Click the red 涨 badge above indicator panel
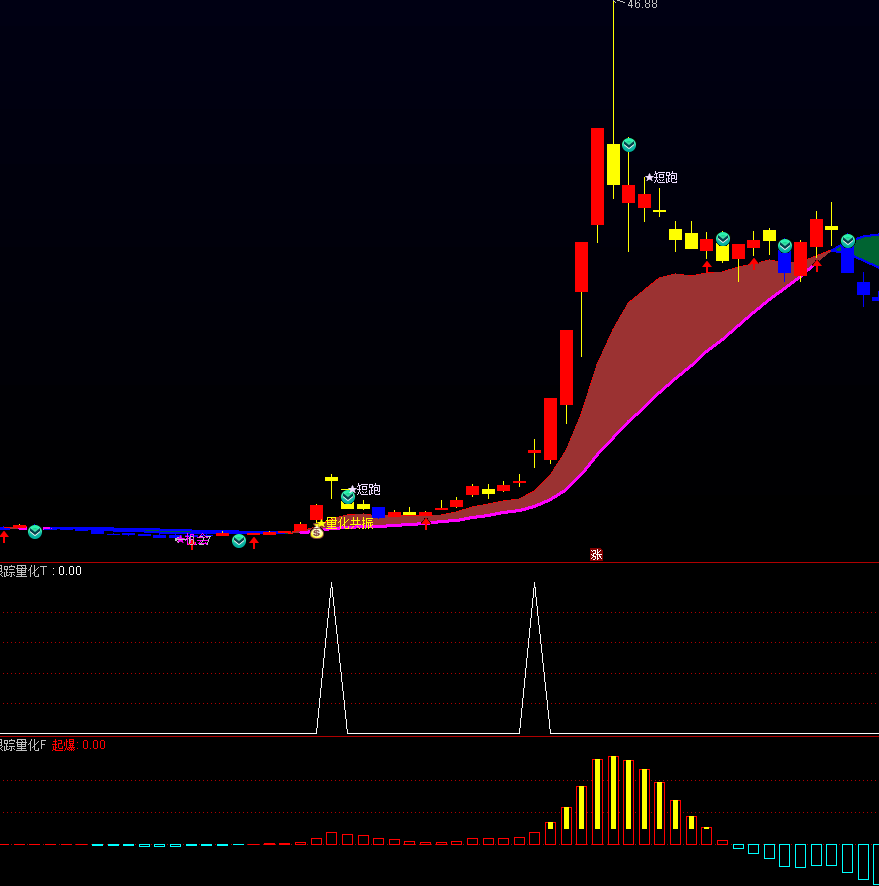Image resolution: width=879 pixels, height=886 pixels. [596, 555]
